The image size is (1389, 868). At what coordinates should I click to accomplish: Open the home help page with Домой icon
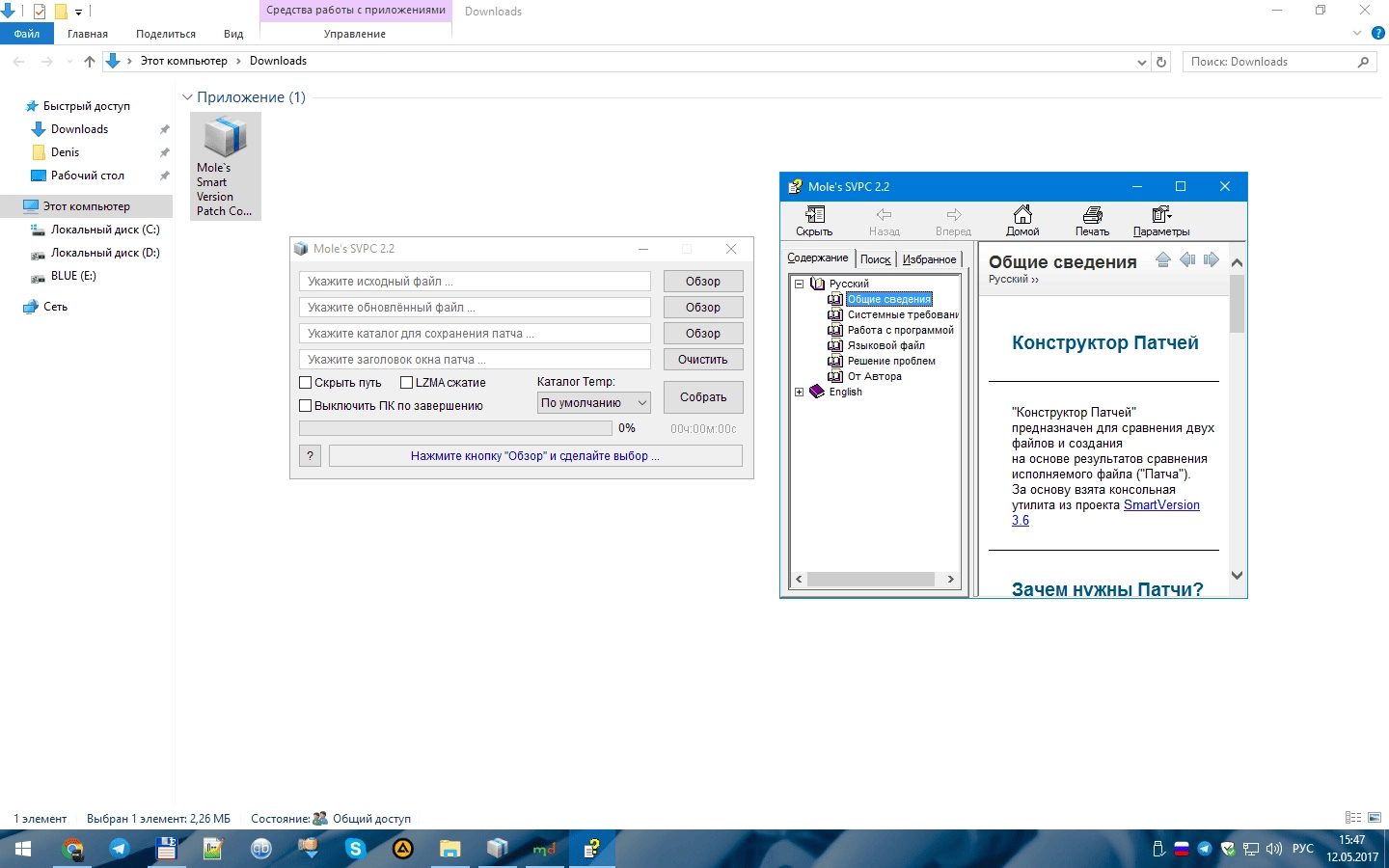[1022, 221]
